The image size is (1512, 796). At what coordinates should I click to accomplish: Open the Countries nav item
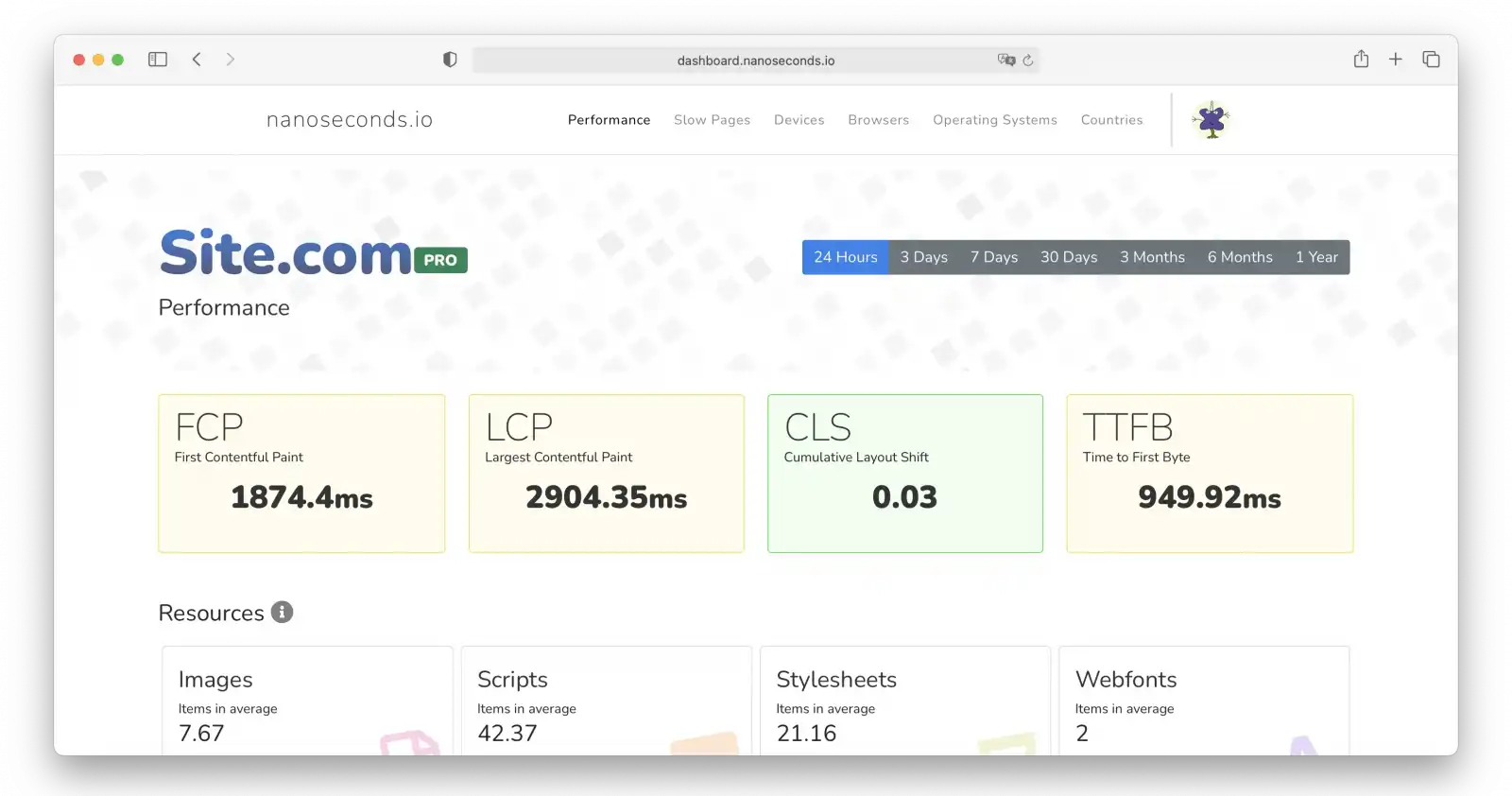click(x=1112, y=120)
